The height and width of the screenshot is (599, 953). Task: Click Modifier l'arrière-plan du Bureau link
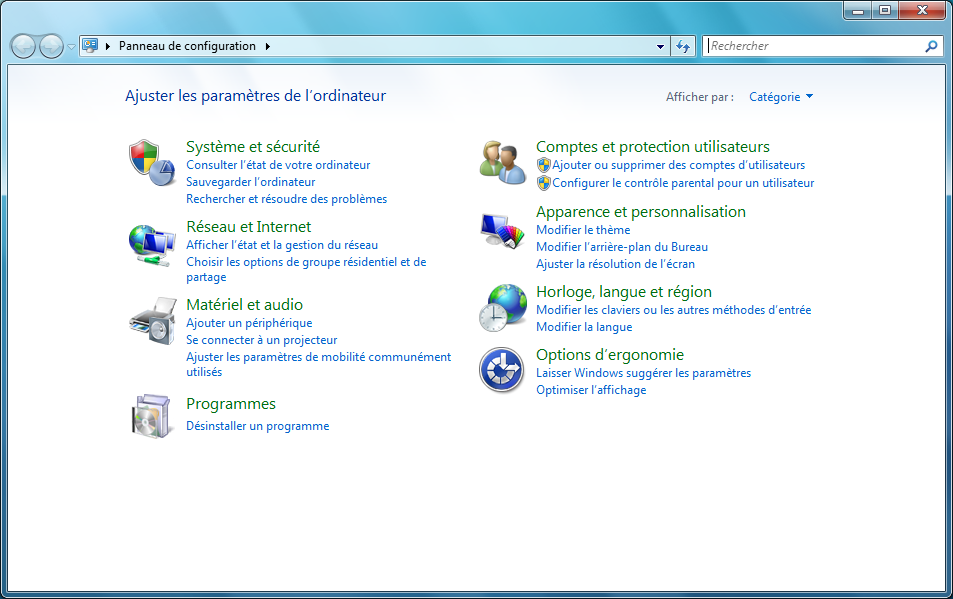pos(622,247)
